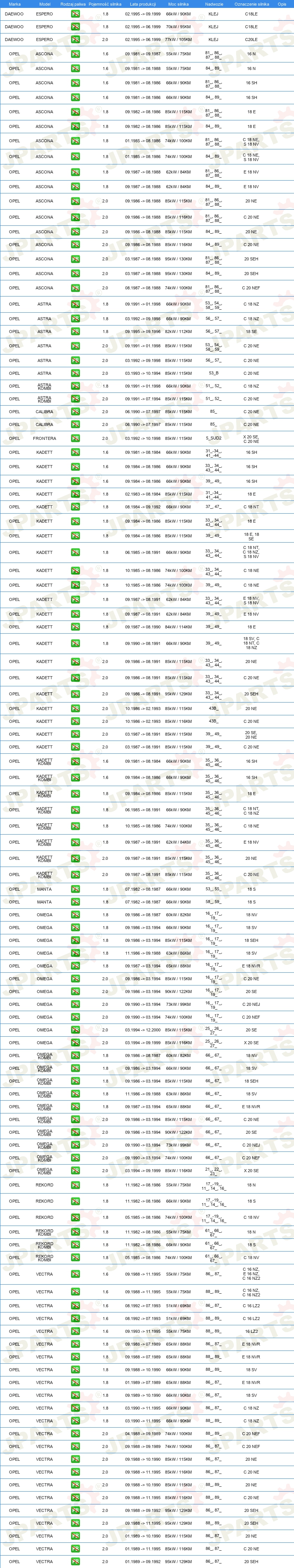This screenshot has width=294, height=1568.
Task: Click the 'Marka' column header
Action: tap(15, 4)
